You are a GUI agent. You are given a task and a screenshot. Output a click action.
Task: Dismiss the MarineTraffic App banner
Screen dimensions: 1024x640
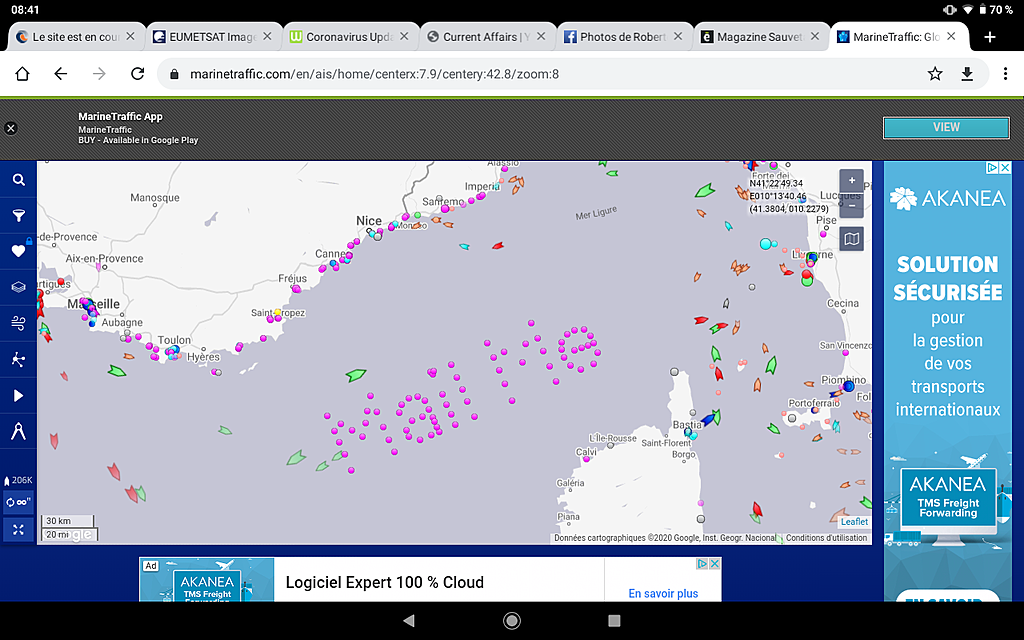tap(11, 128)
